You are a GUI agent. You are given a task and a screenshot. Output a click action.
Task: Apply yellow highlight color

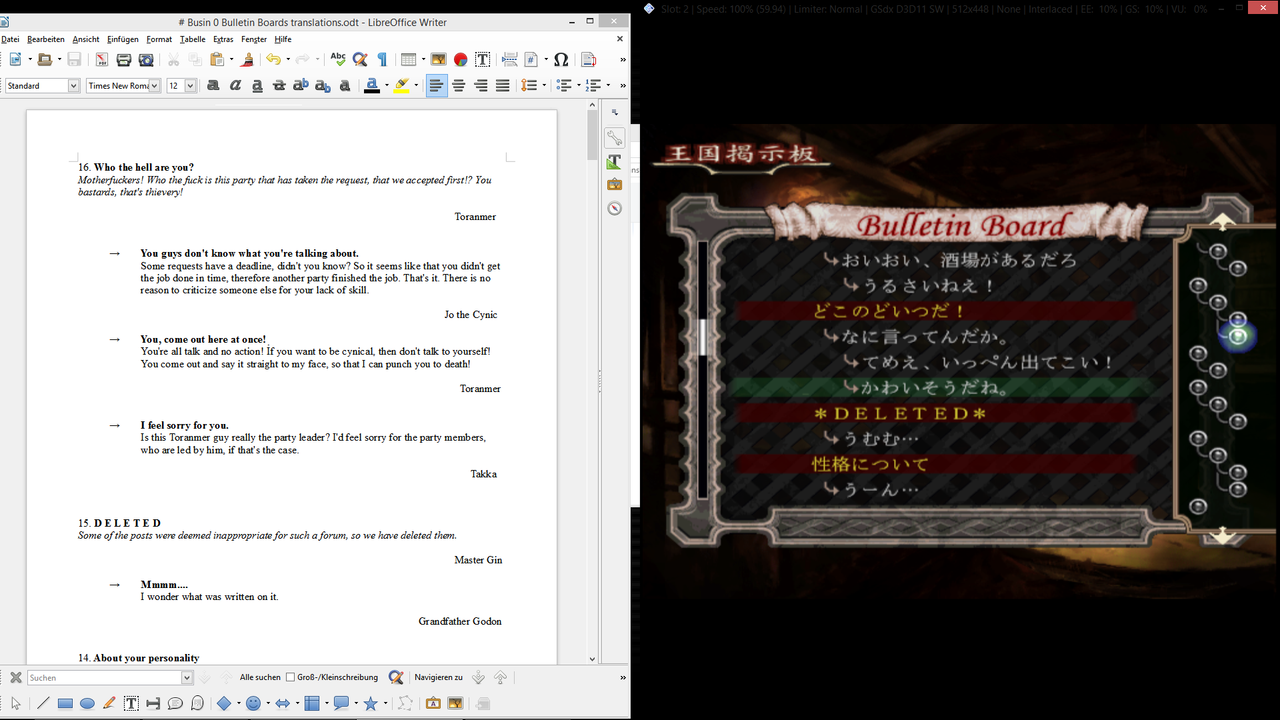[x=402, y=86]
